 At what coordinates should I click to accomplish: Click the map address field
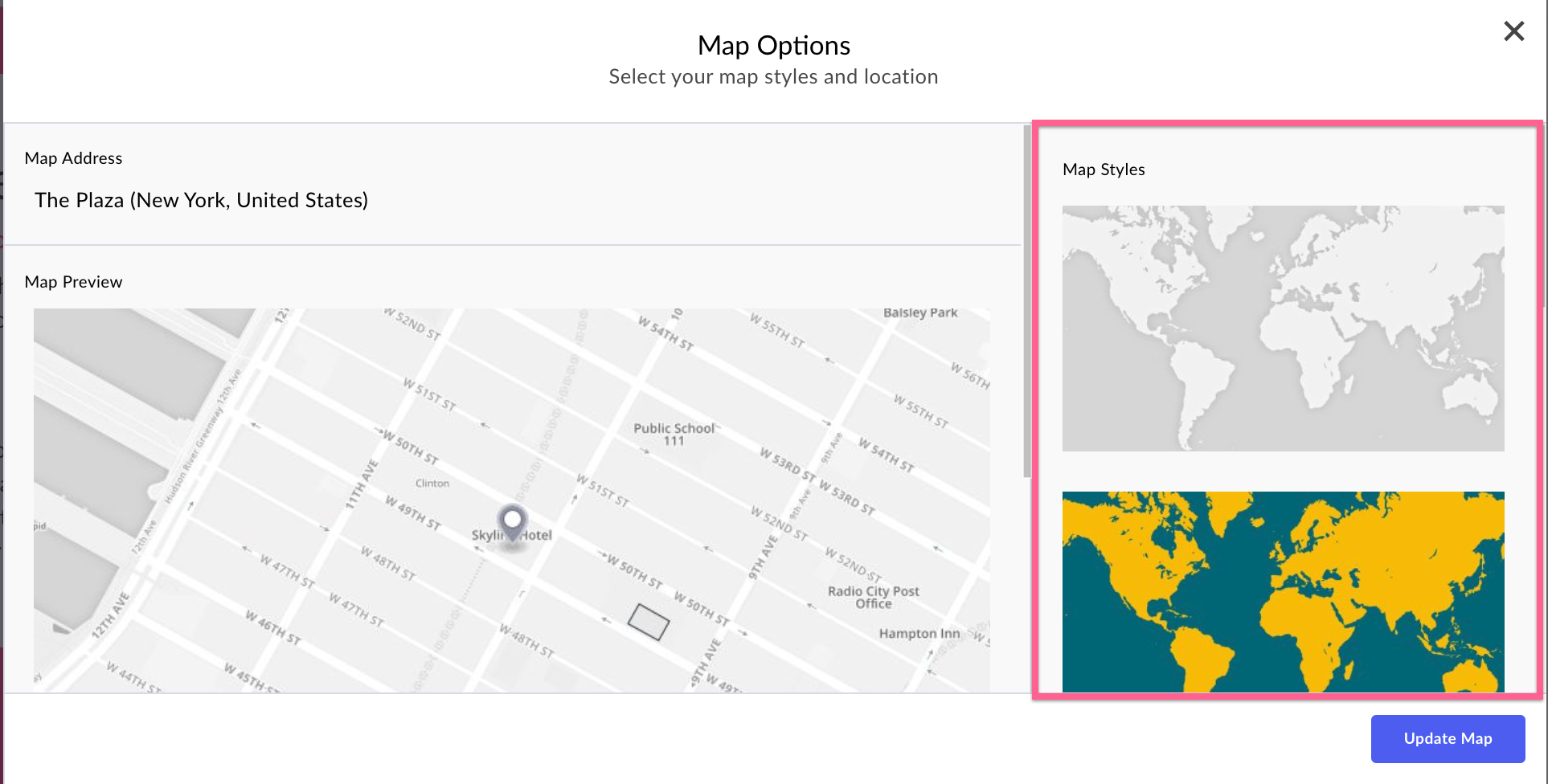[x=201, y=200]
